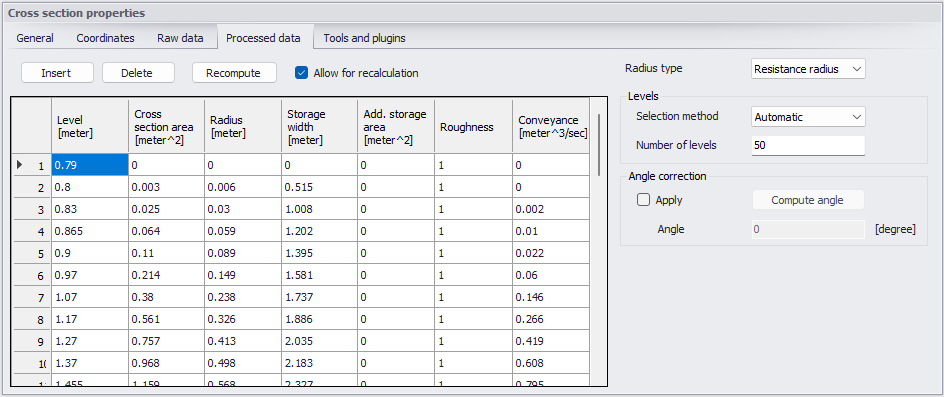Click cross section area cell 0.214

coord(166,275)
